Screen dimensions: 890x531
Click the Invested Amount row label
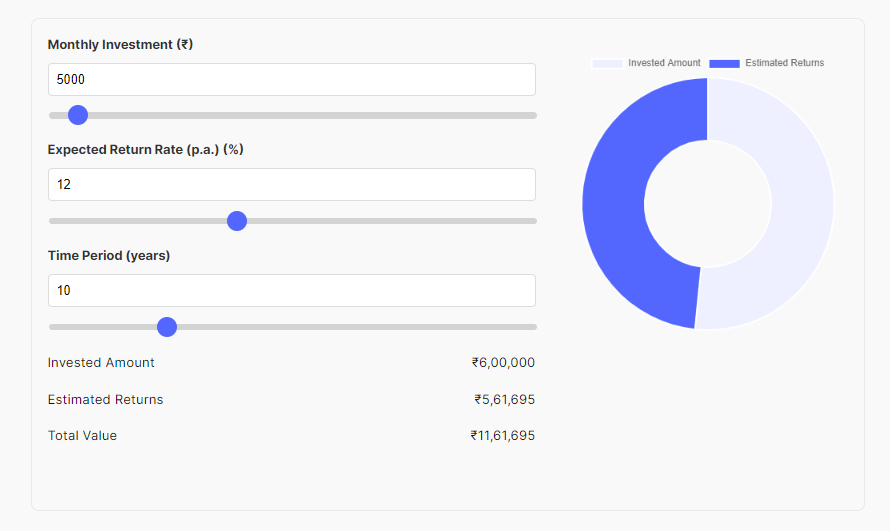point(101,363)
